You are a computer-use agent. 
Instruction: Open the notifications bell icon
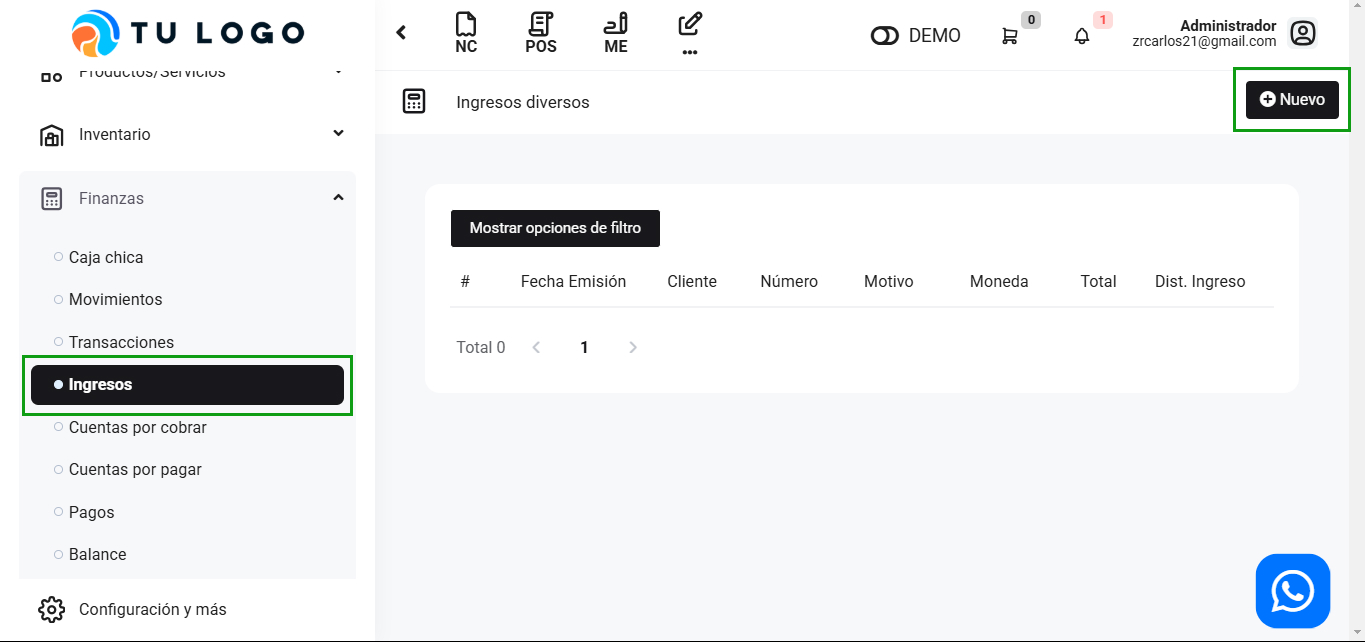click(x=1082, y=36)
